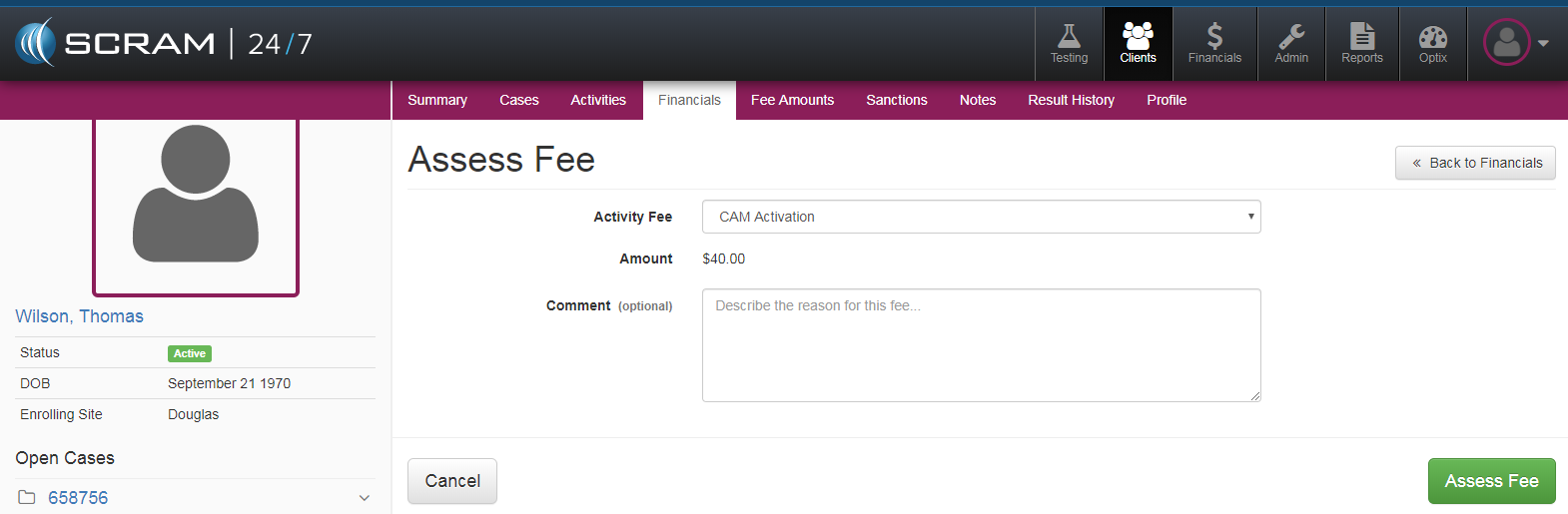The image size is (1568, 514).
Task: Click the SCRAM 24/7 logo
Action: [x=165, y=43]
